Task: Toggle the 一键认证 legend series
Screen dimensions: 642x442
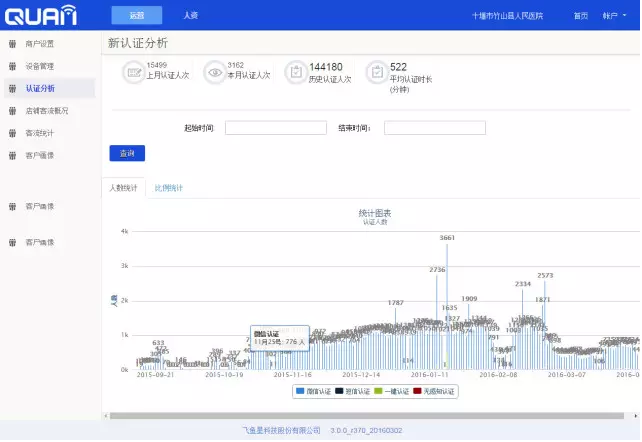Action: tap(392, 391)
